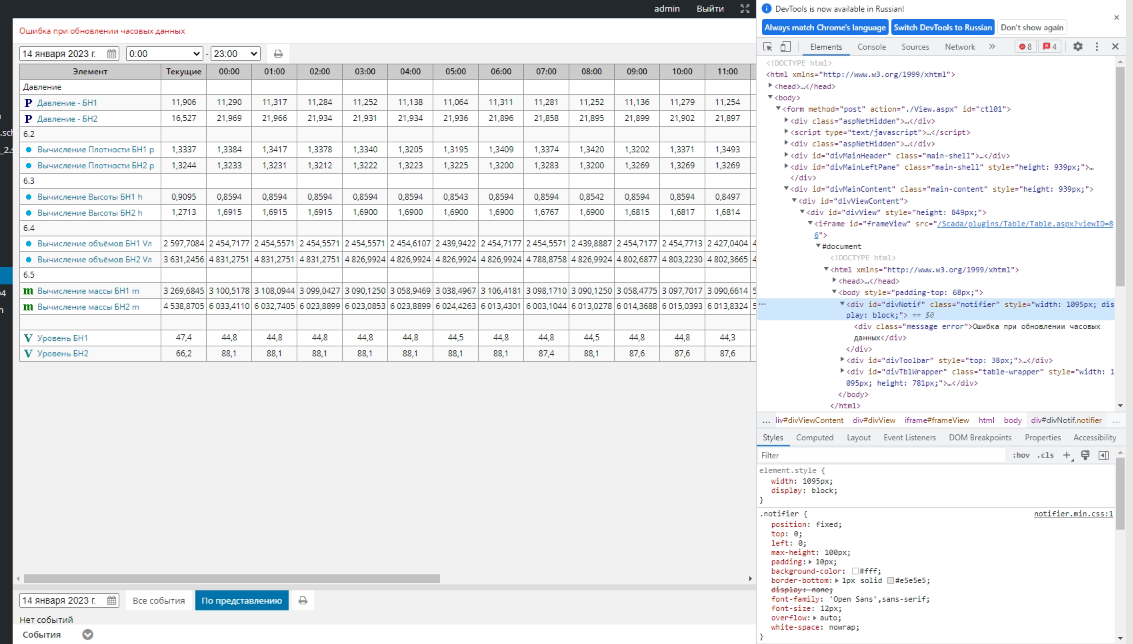Screen dimensions: 1133x644
Task: Open the Layout tab
Action: tap(858, 437)
